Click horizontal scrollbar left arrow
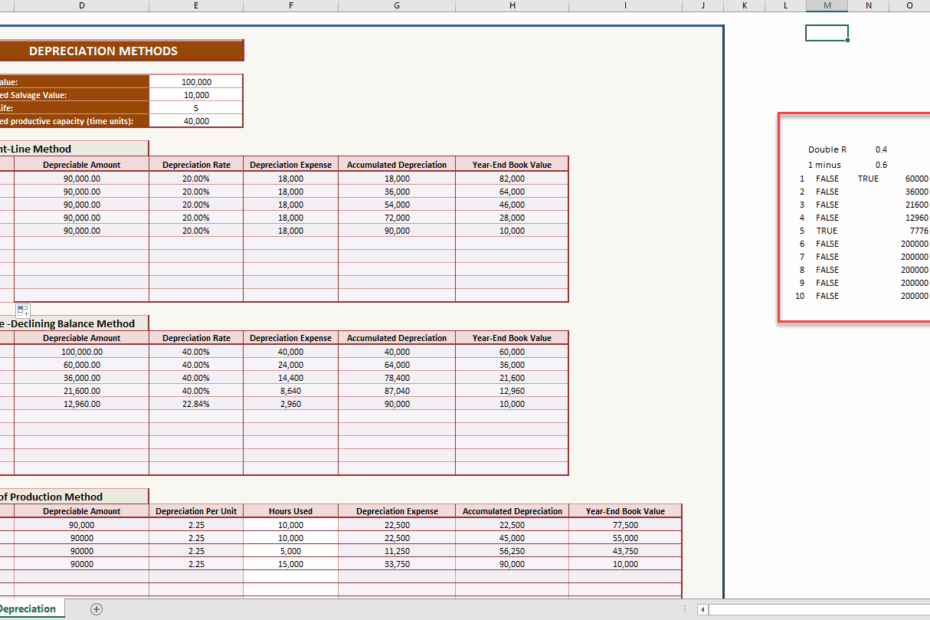This screenshot has width=930, height=620. coord(703,609)
